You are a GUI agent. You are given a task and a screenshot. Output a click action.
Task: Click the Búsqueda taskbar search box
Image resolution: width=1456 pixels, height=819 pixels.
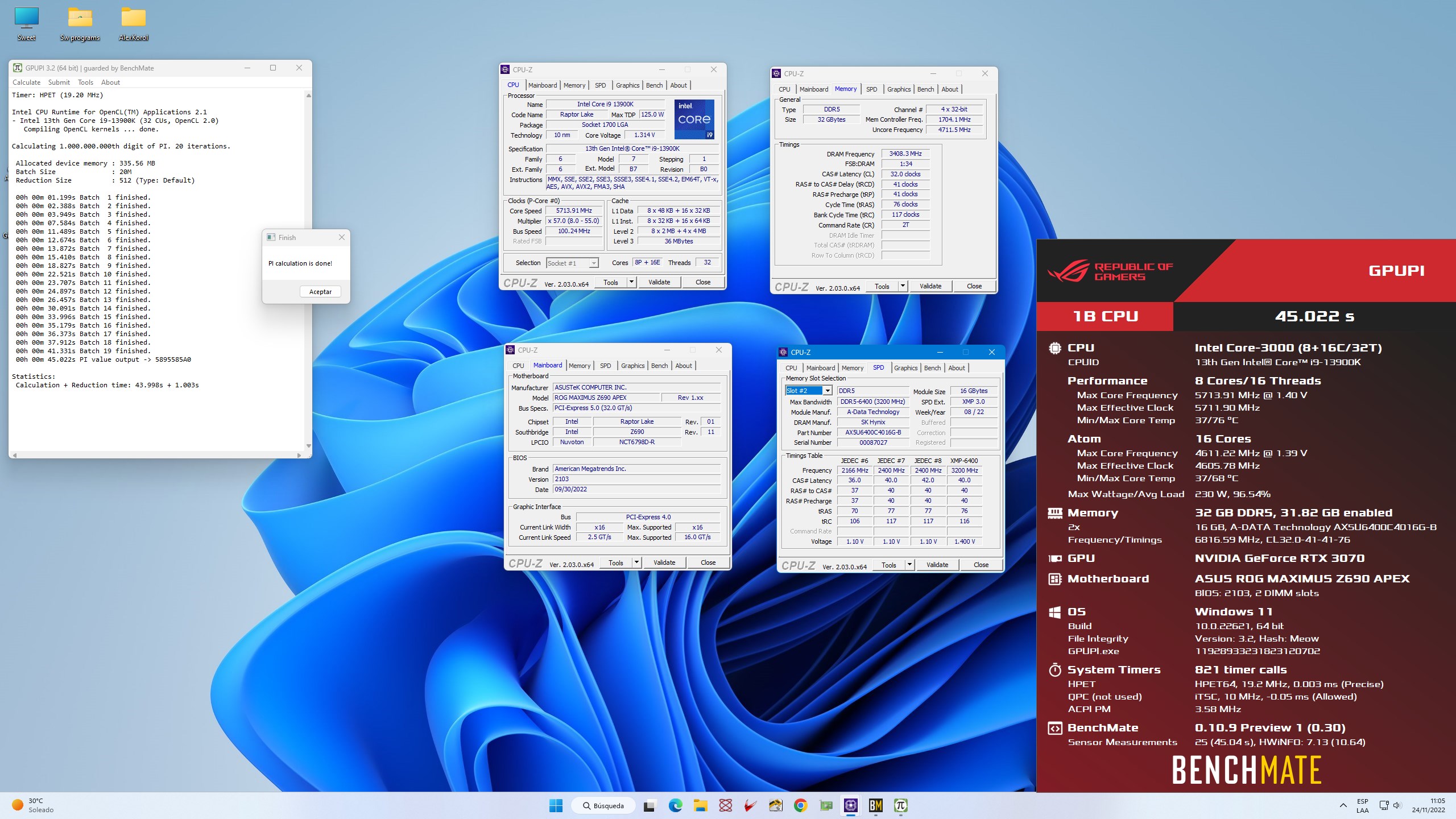(602, 805)
